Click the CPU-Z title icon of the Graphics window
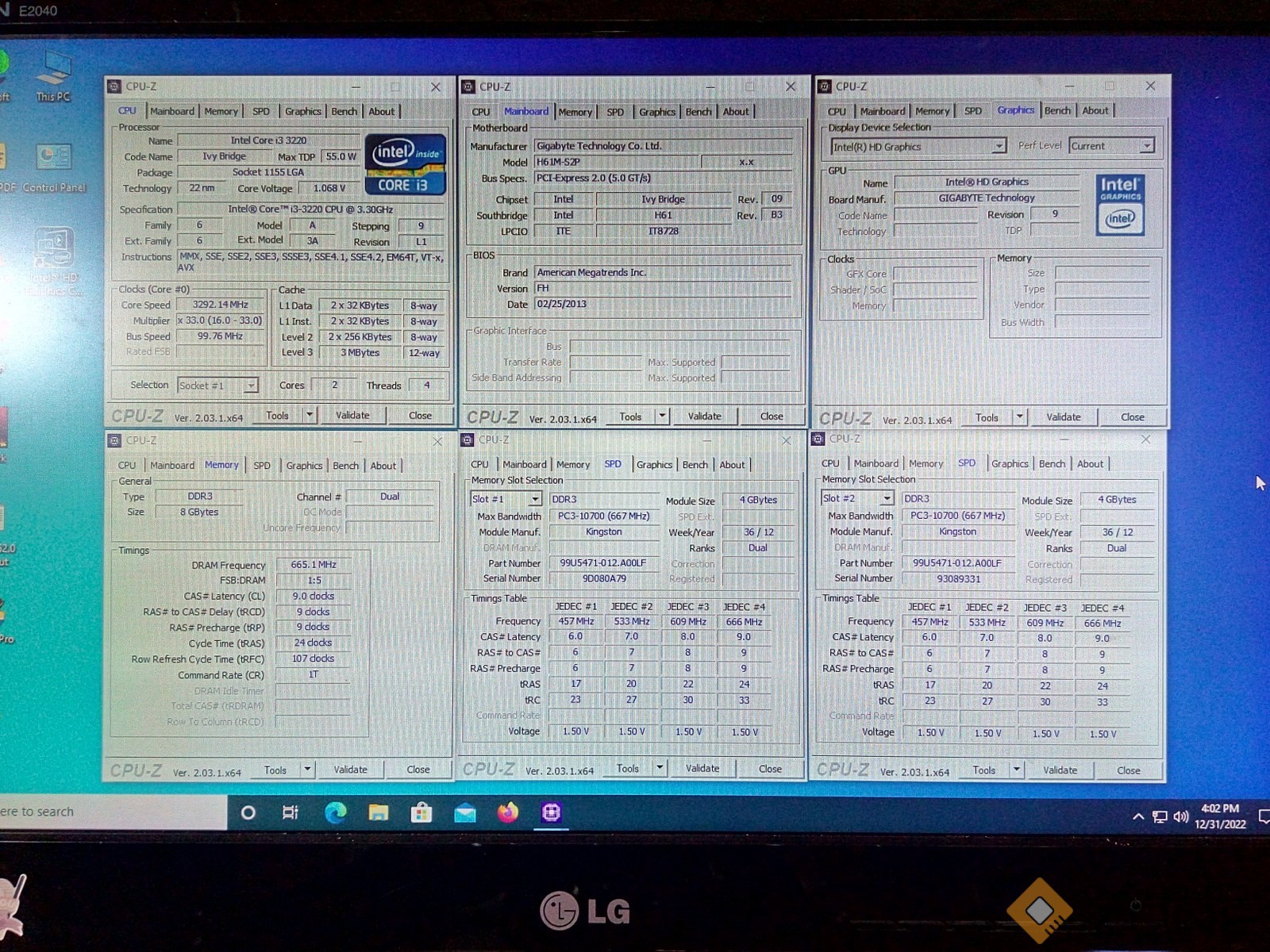This screenshot has width=1270, height=952. tap(825, 86)
